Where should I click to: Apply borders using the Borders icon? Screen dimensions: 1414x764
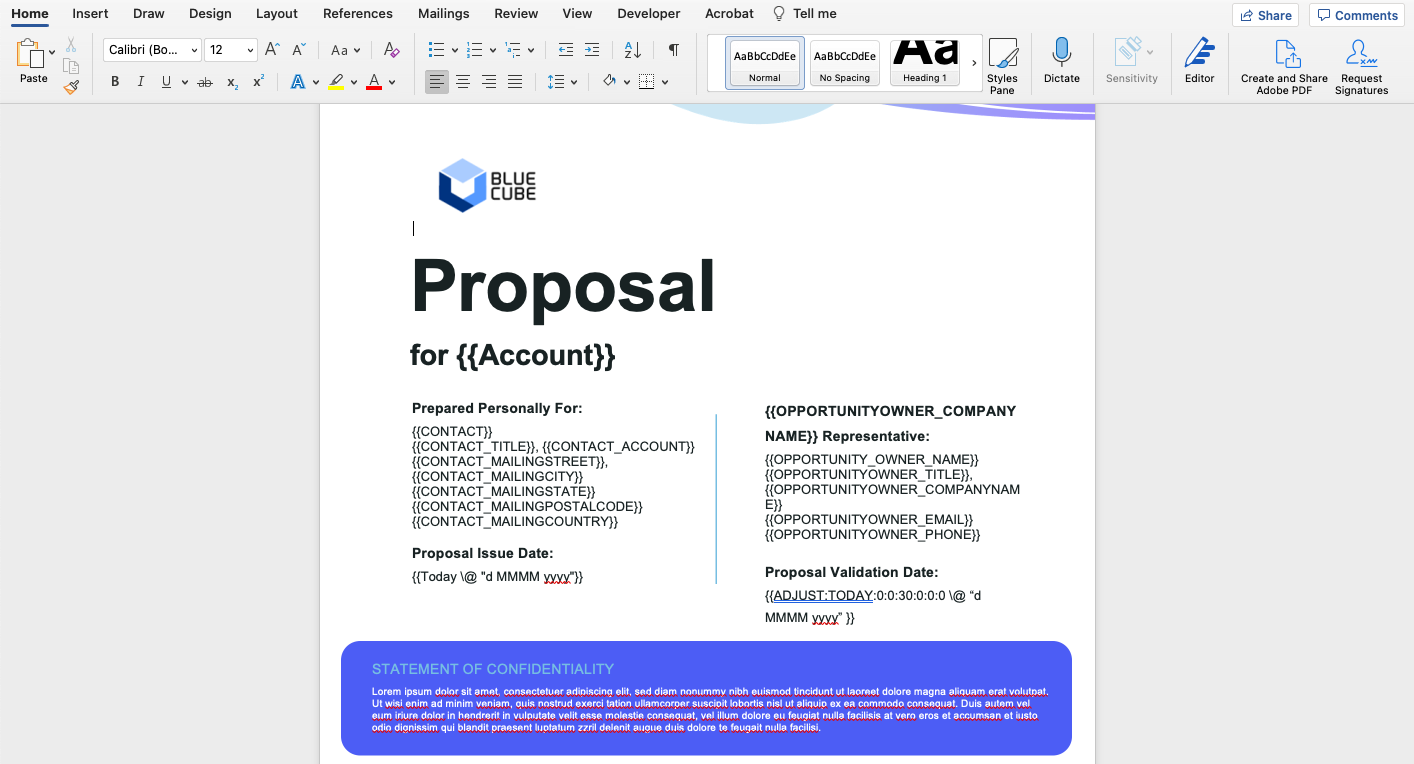[647, 82]
